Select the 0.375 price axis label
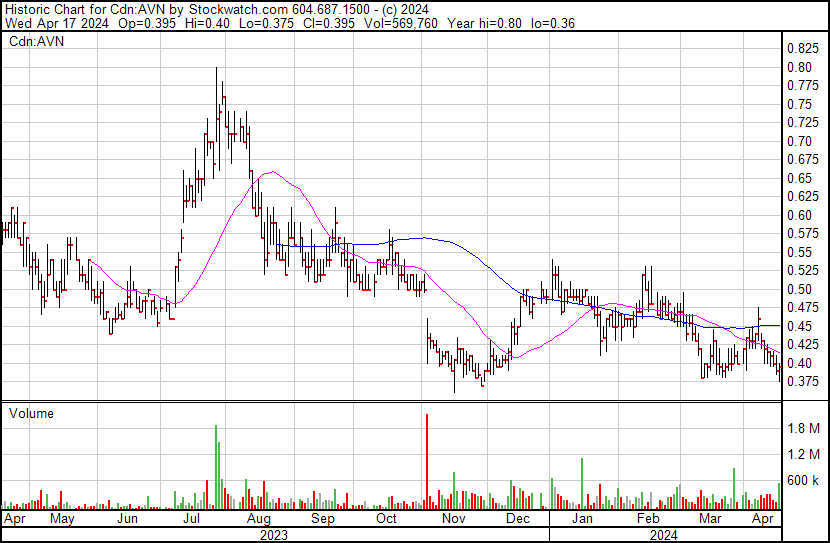The height and width of the screenshot is (543, 830). 805,382
